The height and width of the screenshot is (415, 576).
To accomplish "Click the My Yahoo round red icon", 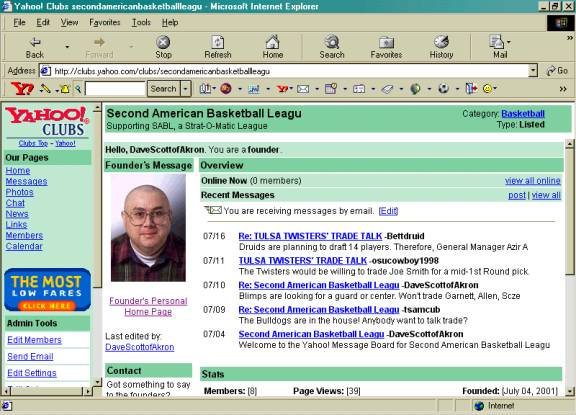I will point(226,89).
